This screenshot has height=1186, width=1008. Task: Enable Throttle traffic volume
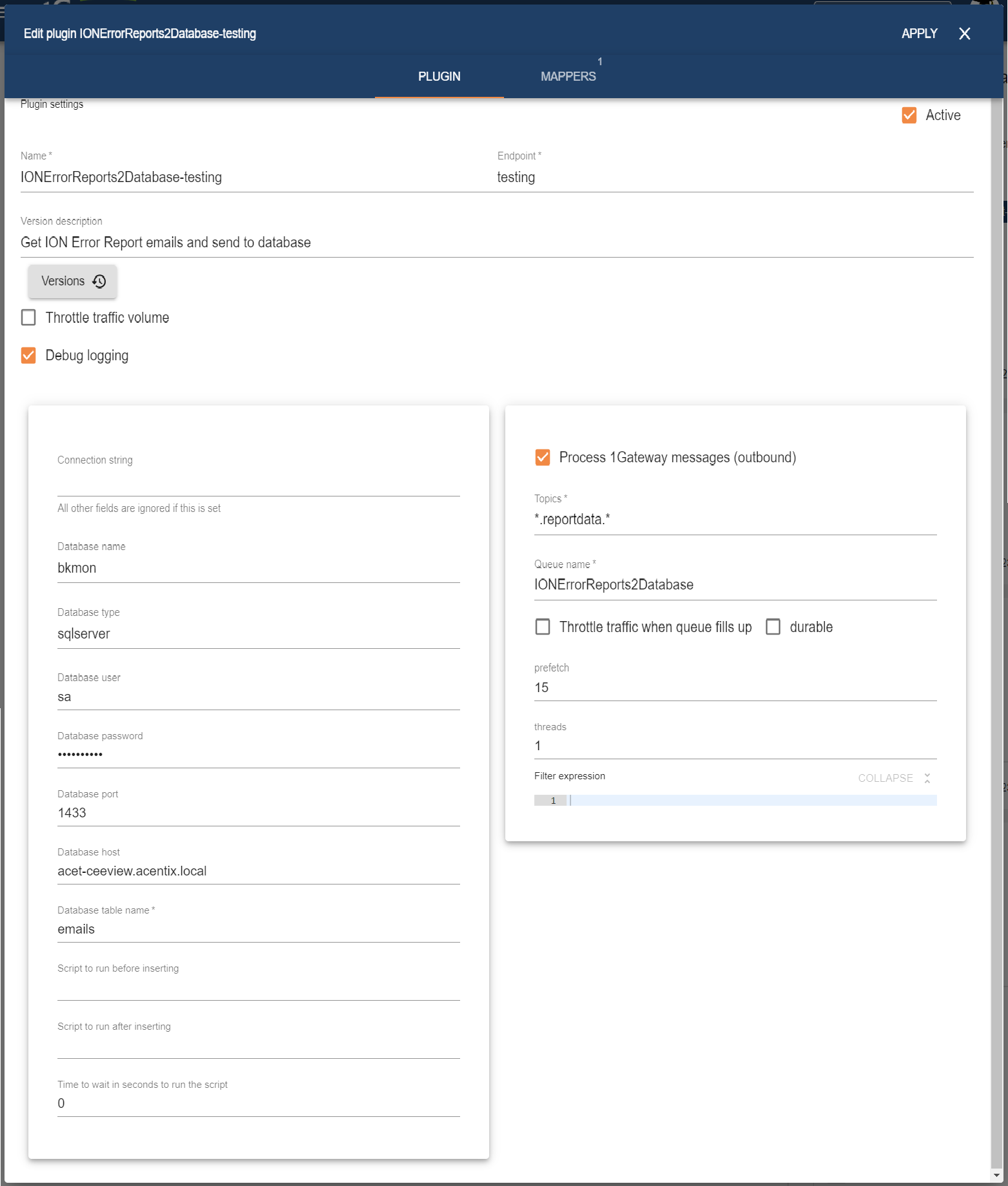(x=28, y=318)
